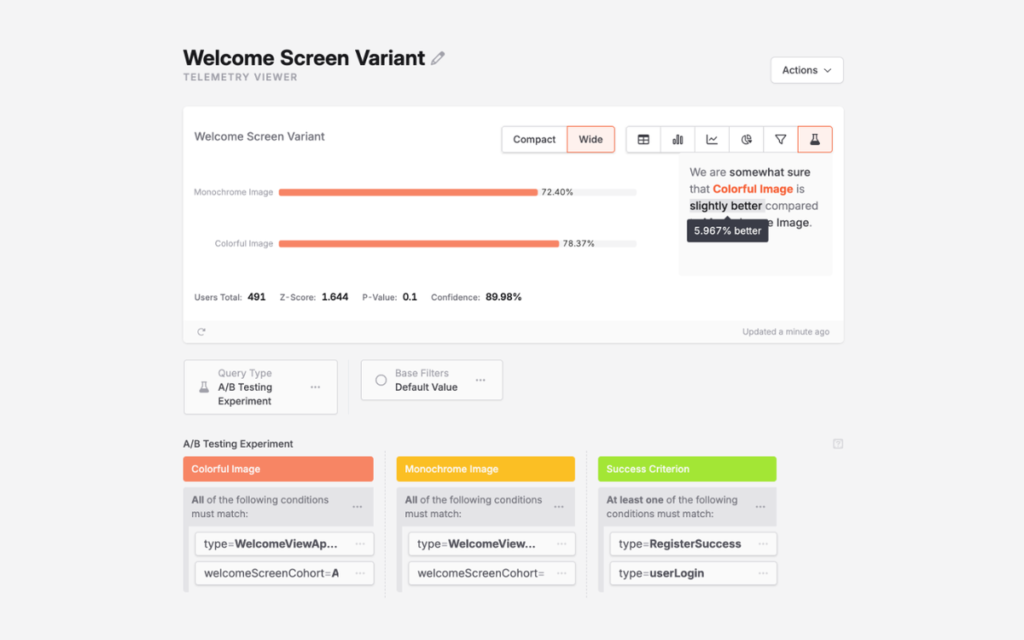The image size is (1024, 640).
Task: Switch to Wide layout
Action: click(x=590, y=139)
